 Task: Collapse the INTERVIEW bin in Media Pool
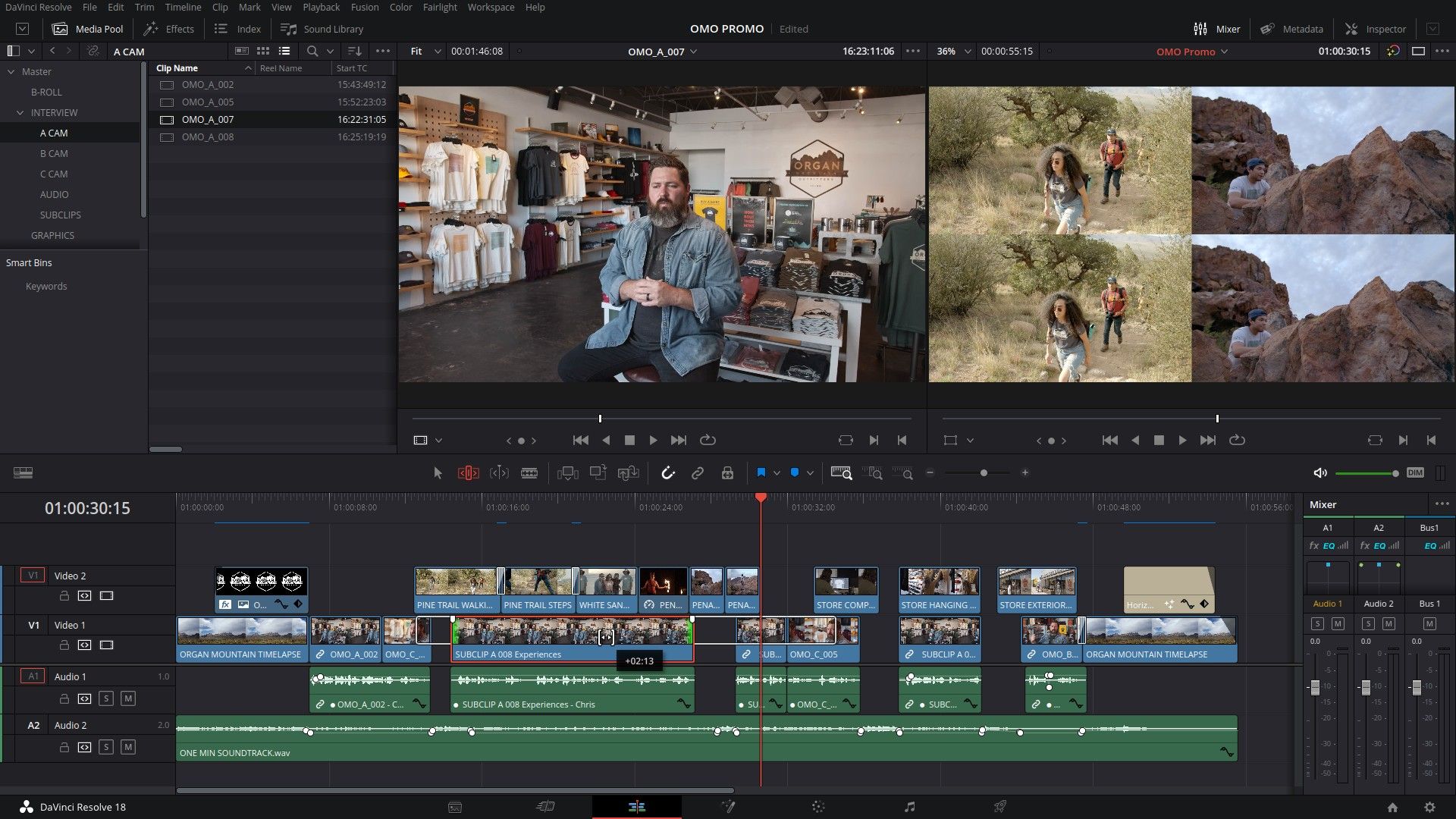[x=20, y=112]
